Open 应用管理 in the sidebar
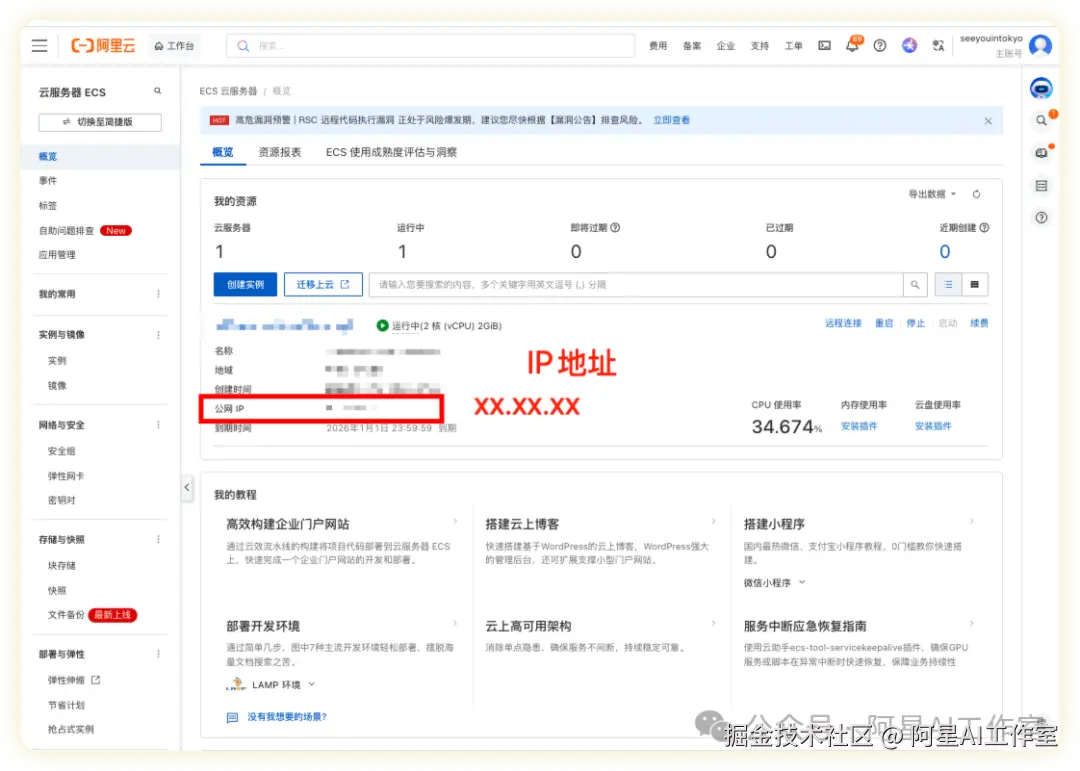Viewport: 1080px width, 771px height. (x=57, y=255)
